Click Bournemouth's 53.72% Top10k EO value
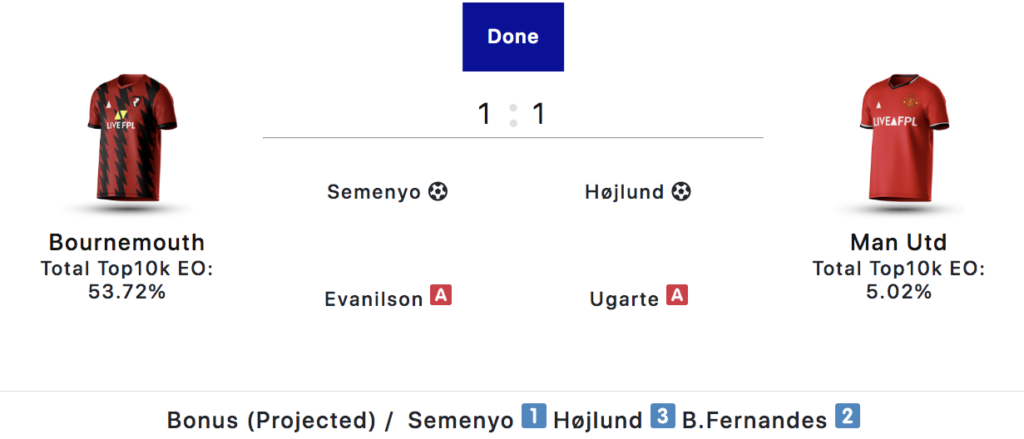The height and width of the screenshot is (439, 1024). coord(127,292)
